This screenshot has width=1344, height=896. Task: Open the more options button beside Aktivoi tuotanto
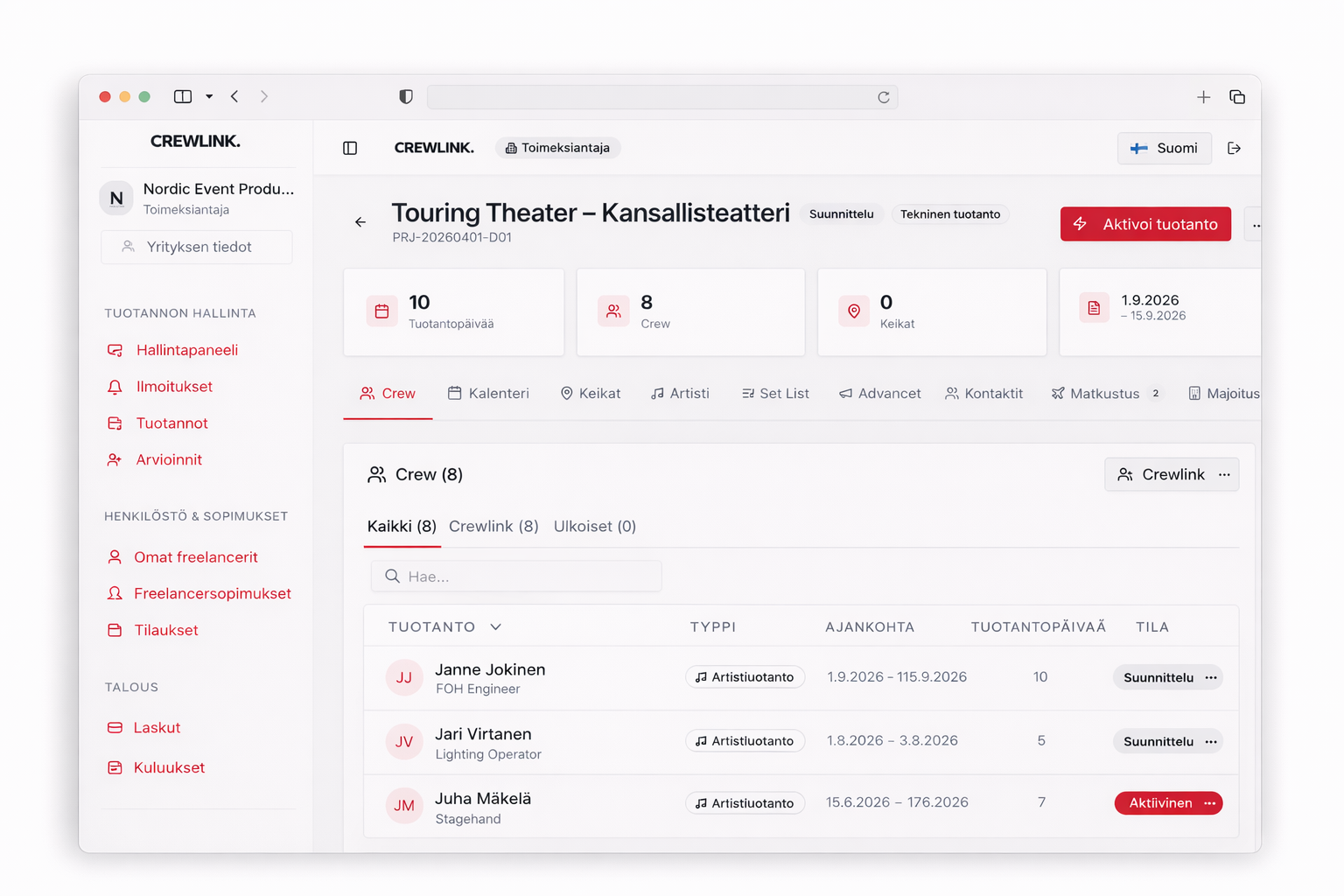click(1256, 225)
